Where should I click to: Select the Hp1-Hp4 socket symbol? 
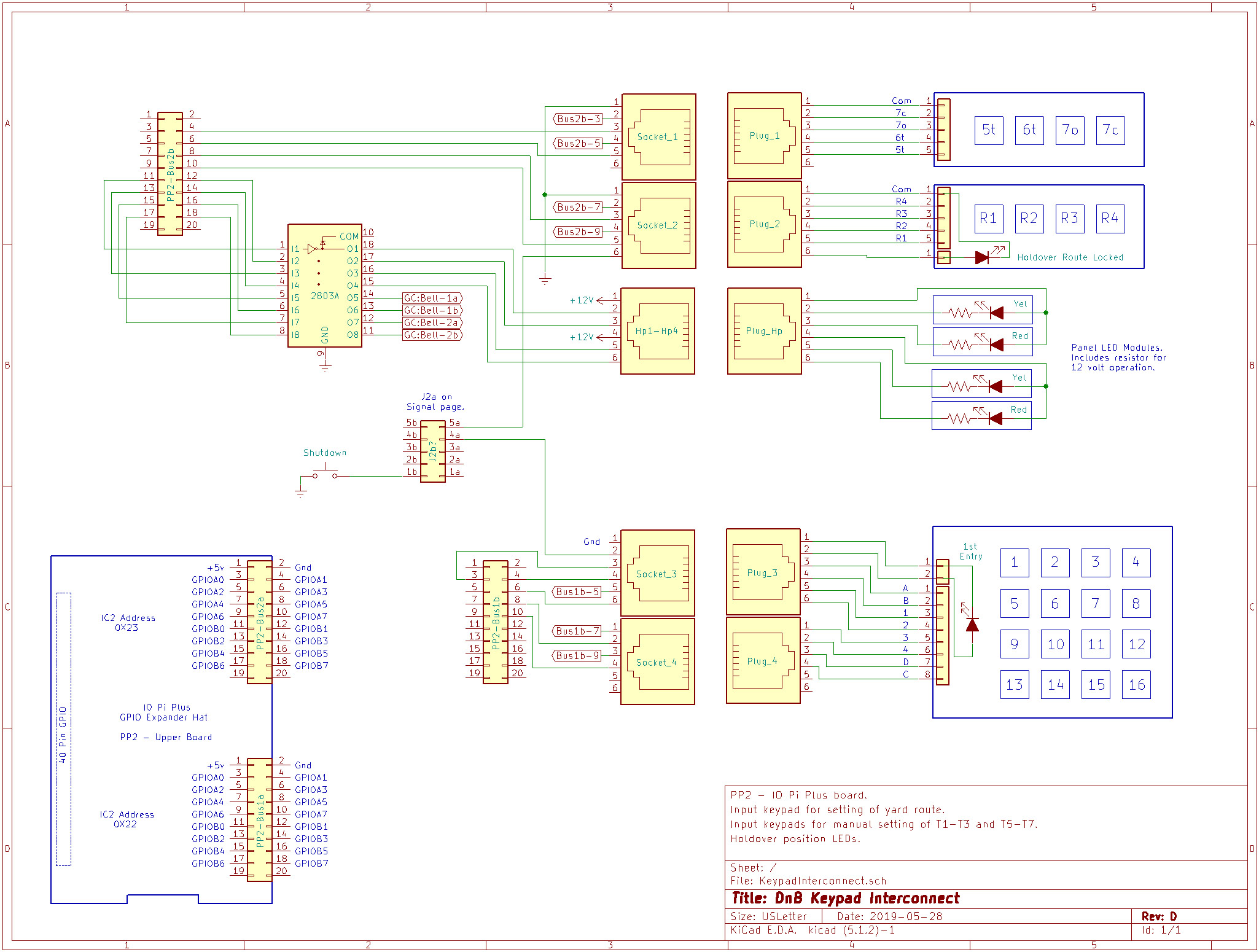pyautogui.click(x=658, y=330)
